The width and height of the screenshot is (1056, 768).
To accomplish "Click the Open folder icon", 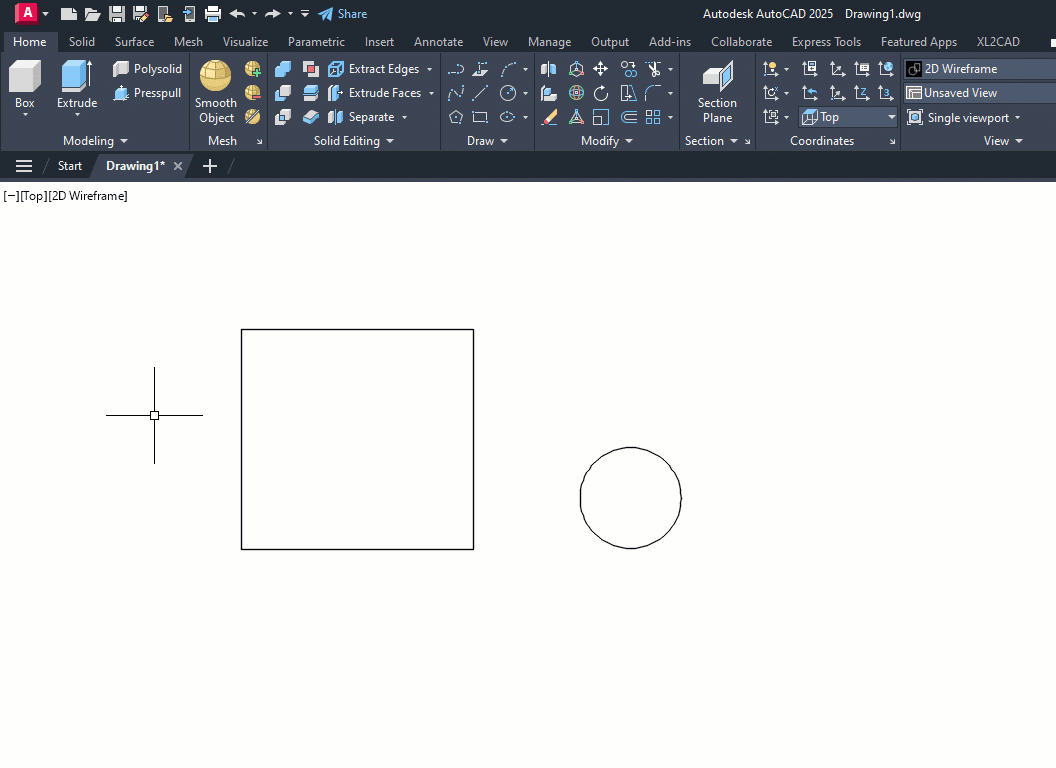I will (92, 13).
